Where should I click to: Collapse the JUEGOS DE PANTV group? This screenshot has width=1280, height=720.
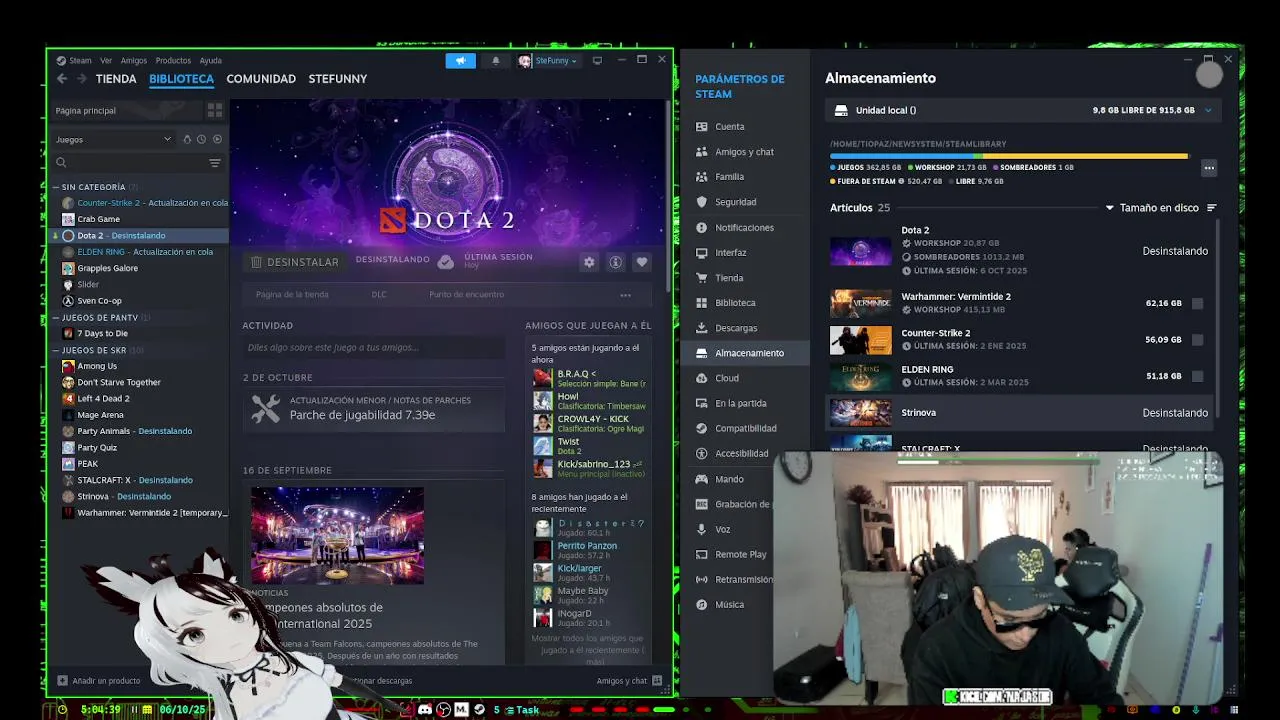(x=56, y=318)
